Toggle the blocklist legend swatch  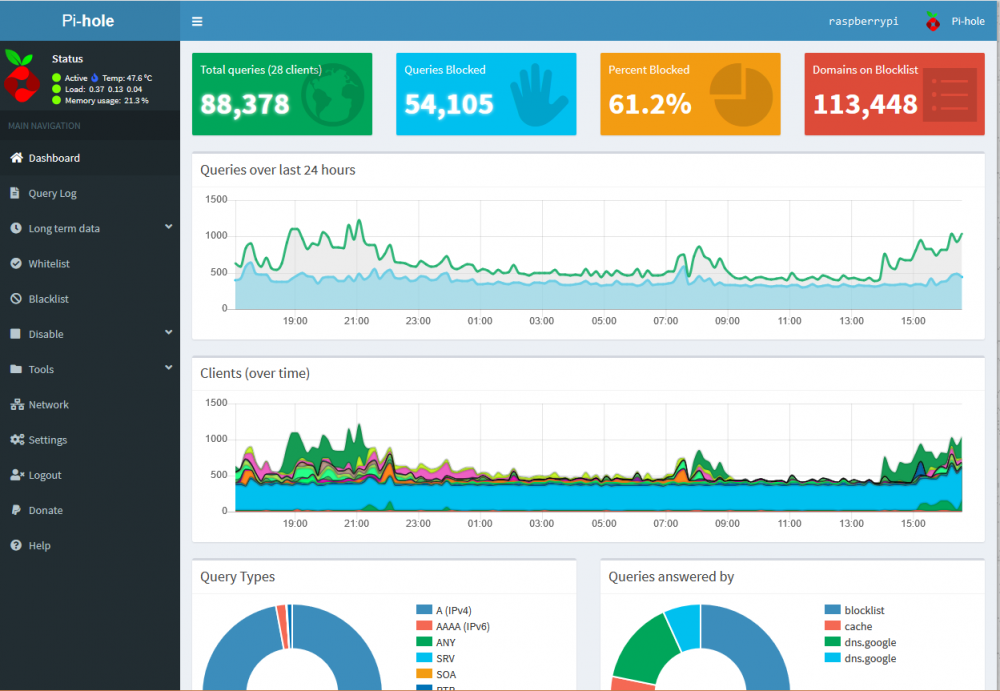point(832,610)
